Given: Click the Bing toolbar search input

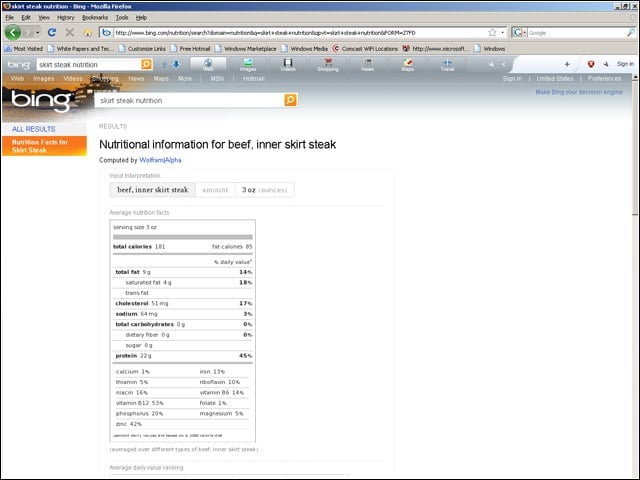Looking at the screenshot, I should (89, 64).
